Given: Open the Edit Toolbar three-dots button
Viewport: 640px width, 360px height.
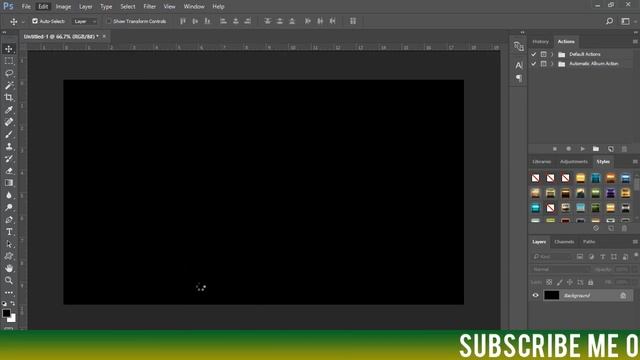Looking at the screenshot, I should coord(9,293).
